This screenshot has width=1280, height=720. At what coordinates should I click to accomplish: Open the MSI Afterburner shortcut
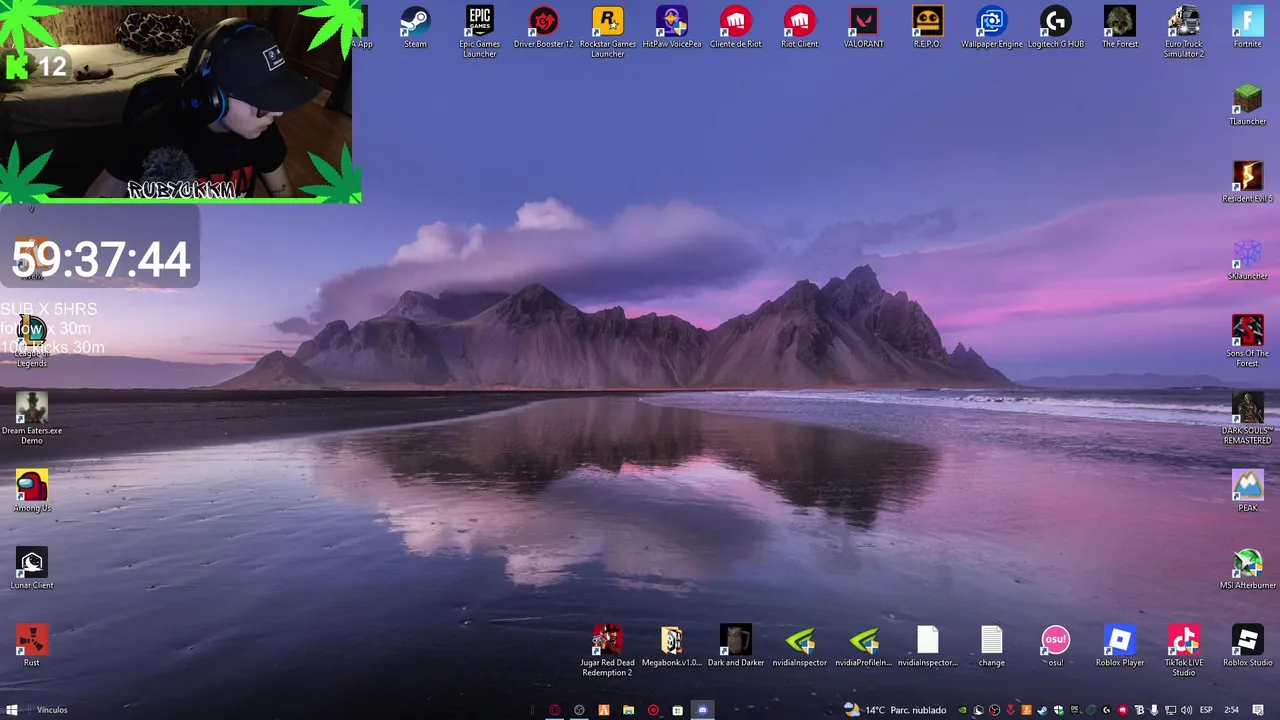1248,568
